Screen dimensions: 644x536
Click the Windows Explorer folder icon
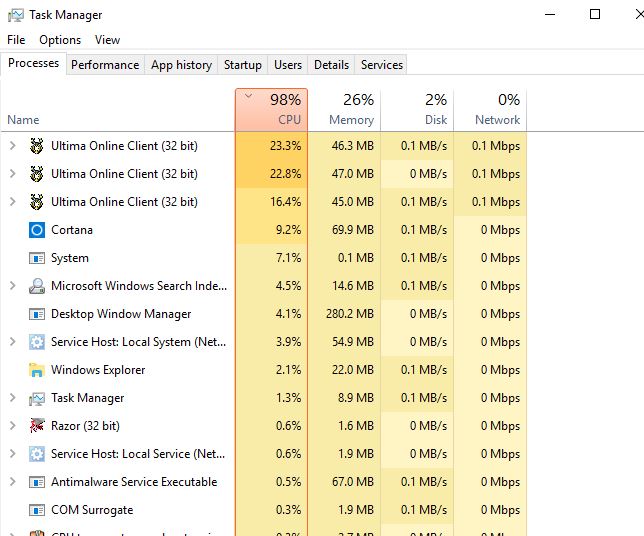pos(37,370)
